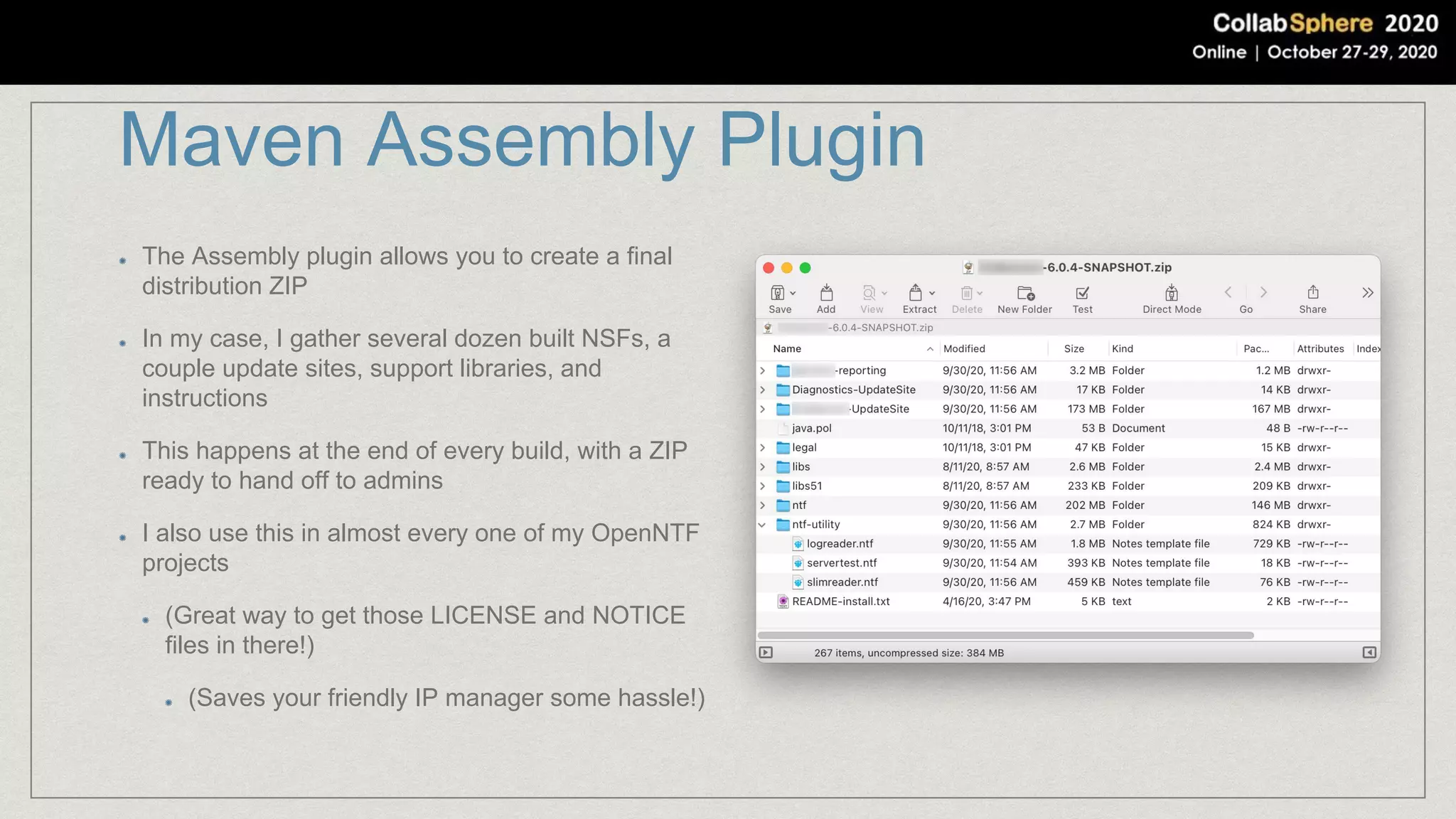
Task: Click the 173 MB size cell
Action: click(x=1086, y=409)
